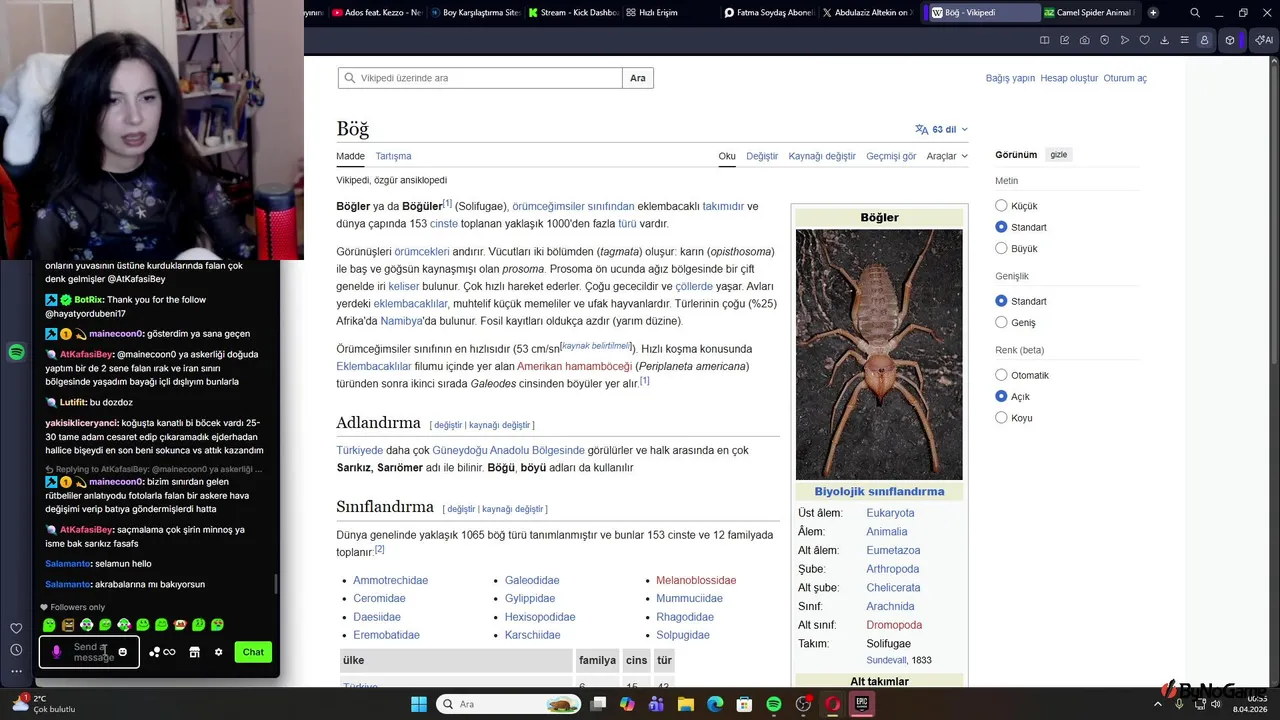Click the green Chat send button
Viewport: 1280px width, 720px height.
coord(253,652)
